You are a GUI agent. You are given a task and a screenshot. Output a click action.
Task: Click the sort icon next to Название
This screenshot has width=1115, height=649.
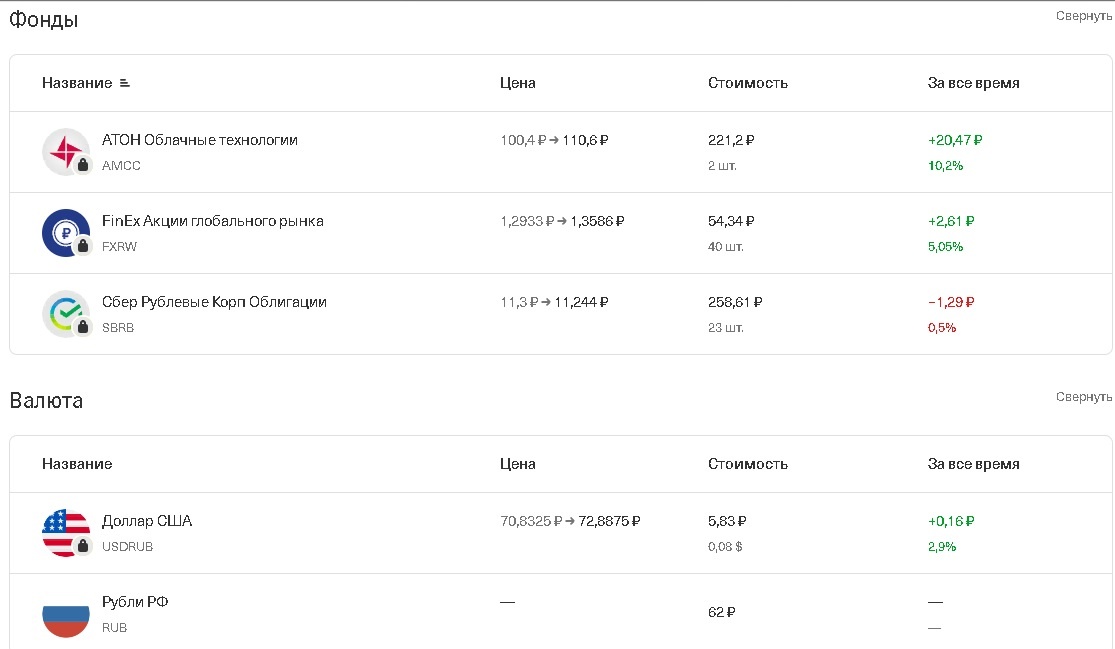pos(125,83)
